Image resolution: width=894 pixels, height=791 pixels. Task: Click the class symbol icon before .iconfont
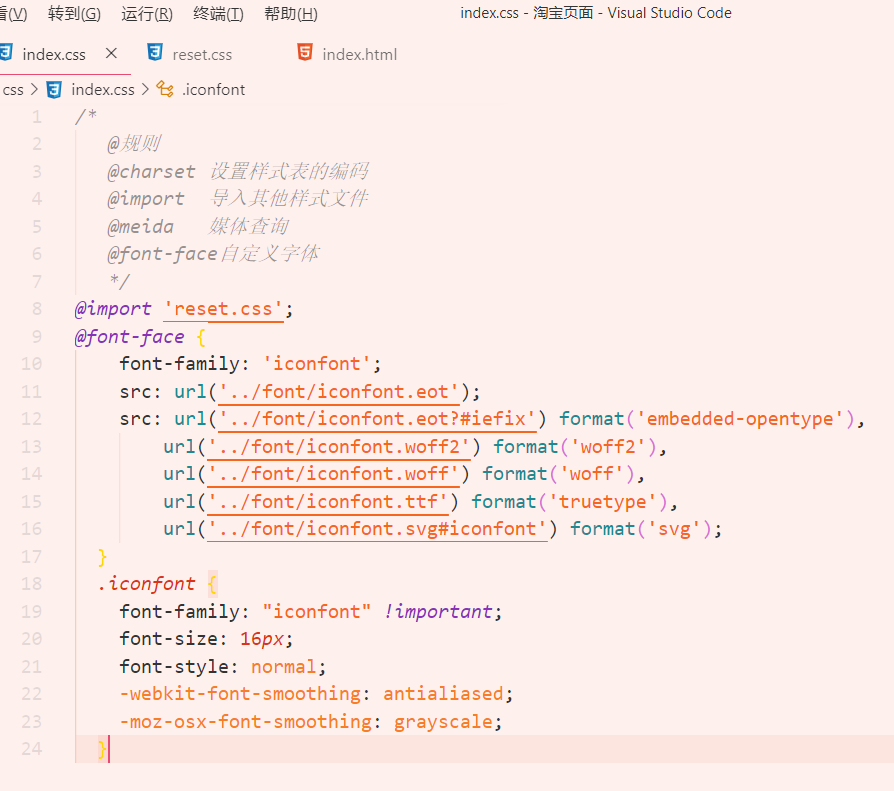165,90
